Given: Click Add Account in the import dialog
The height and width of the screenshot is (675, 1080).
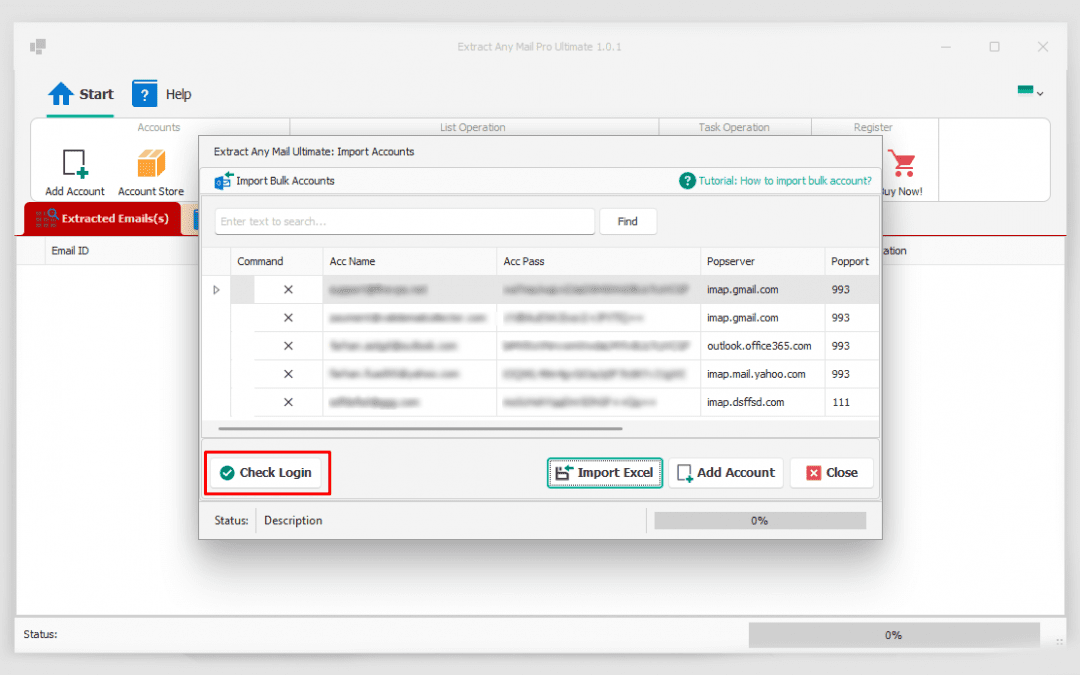Looking at the screenshot, I should point(726,472).
